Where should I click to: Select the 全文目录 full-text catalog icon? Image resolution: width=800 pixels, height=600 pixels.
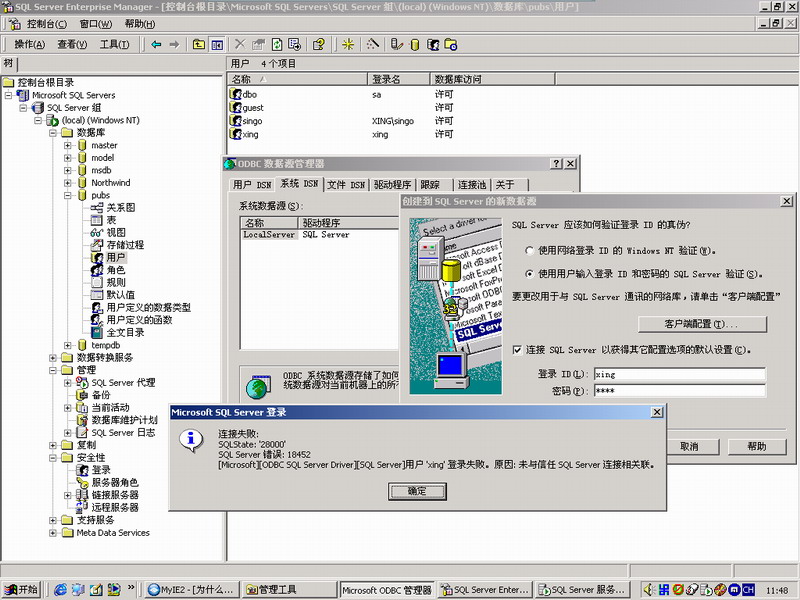pyautogui.click(x=97, y=333)
